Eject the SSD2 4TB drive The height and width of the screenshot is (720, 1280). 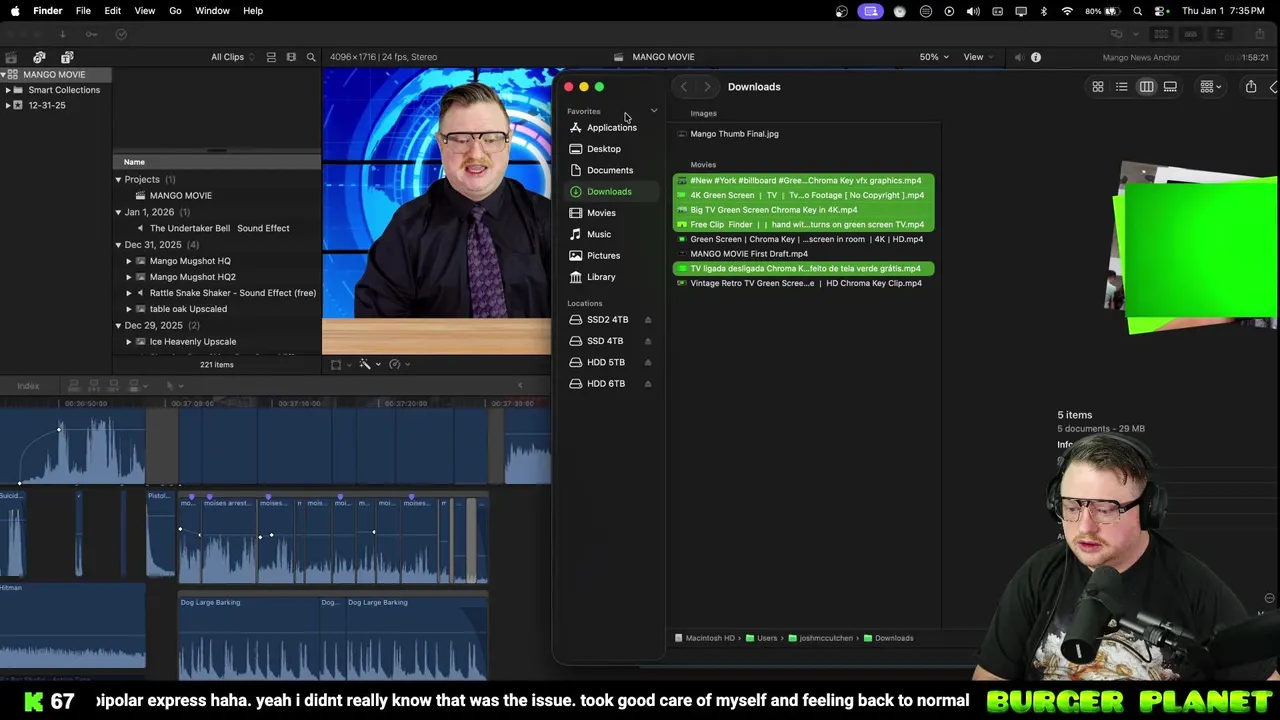(648, 320)
